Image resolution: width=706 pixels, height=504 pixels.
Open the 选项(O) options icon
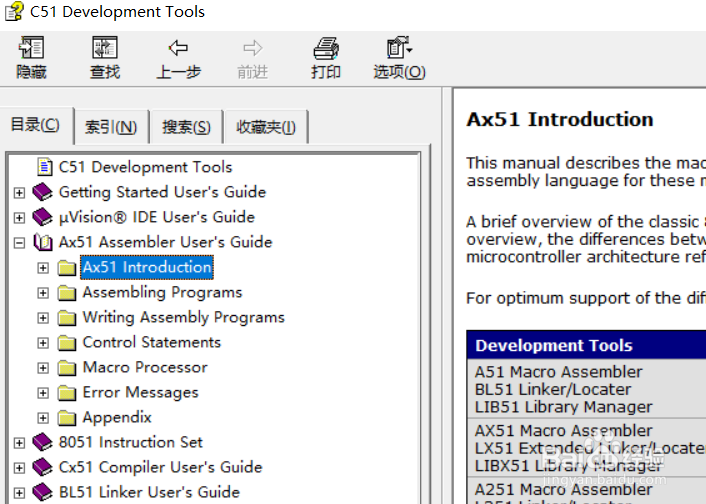pos(399,48)
